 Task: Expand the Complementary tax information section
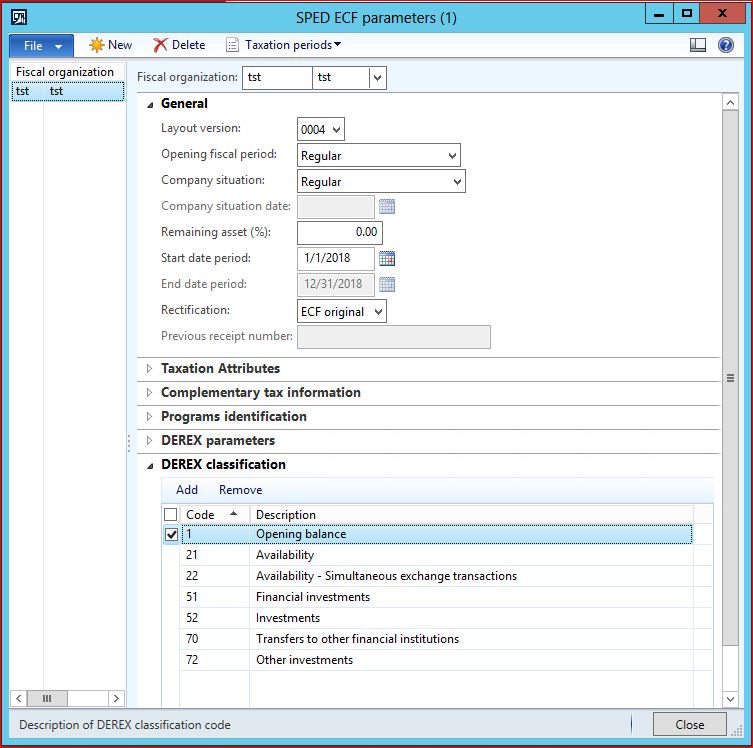pyautogui.click(x=149, y=392)
